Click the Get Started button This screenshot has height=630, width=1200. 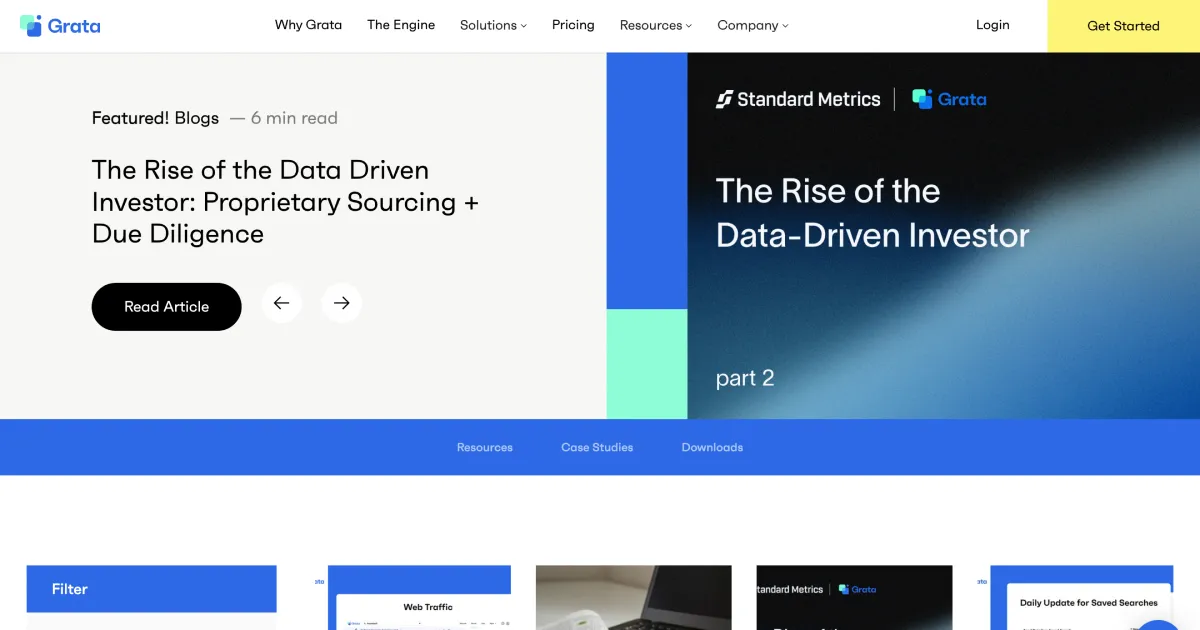tap(1122, 26)
